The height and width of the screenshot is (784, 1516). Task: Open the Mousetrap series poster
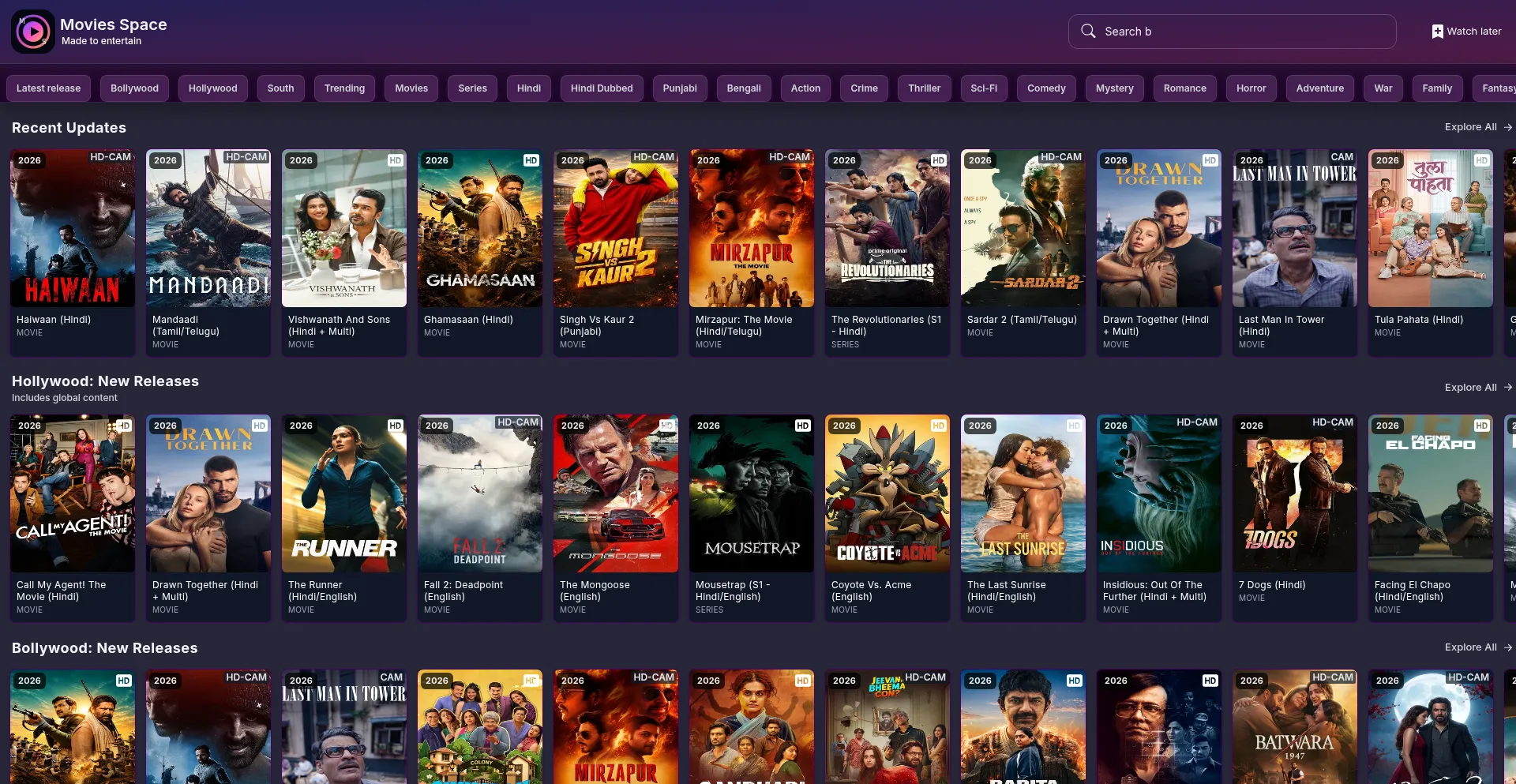point(752,493)
